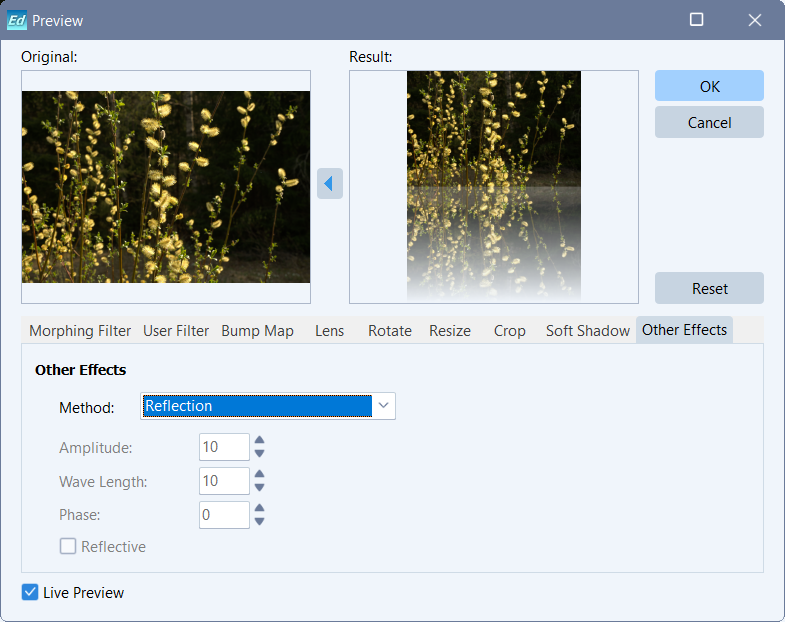Screen dimensions: 785x622
Task: Decrease Amplitude with the down arrow
Action: [259, 453]
